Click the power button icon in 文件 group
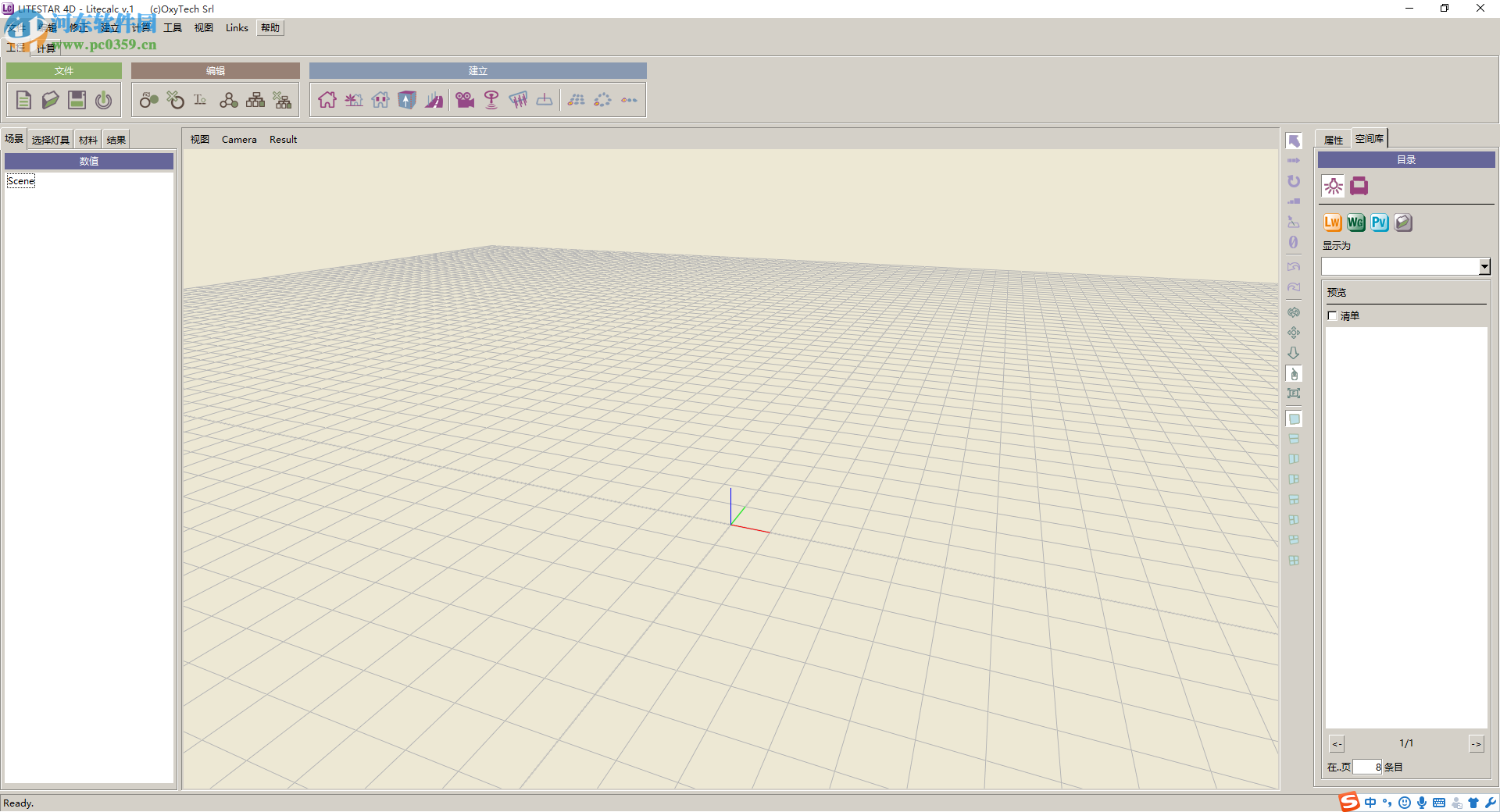1500x812 pixels. [103, 100]
